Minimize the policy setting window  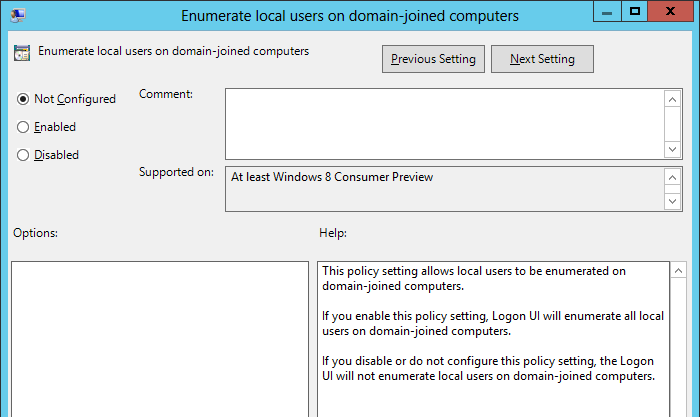coord(606,13)
